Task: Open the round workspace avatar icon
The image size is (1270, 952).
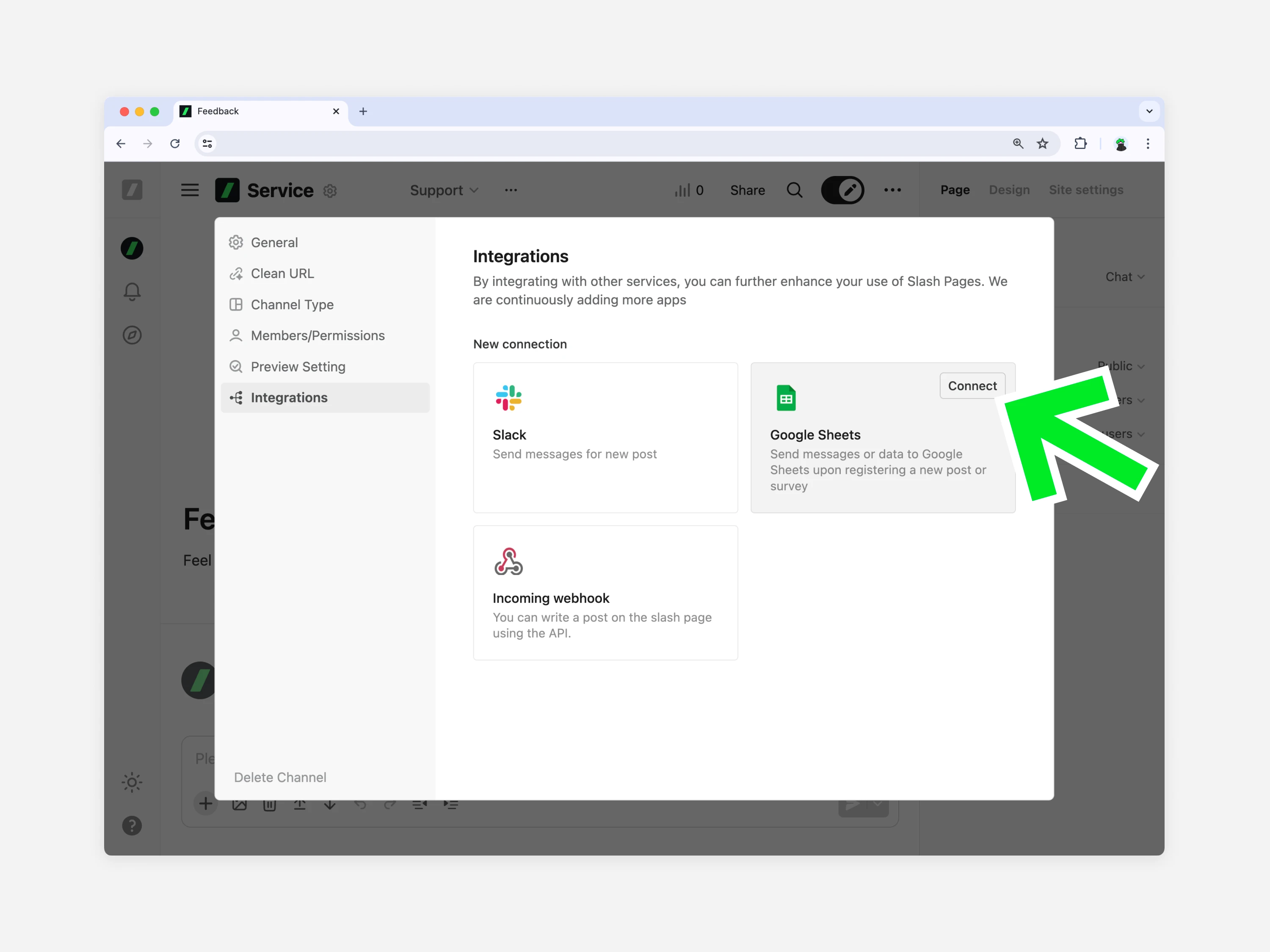Action: 132,248
